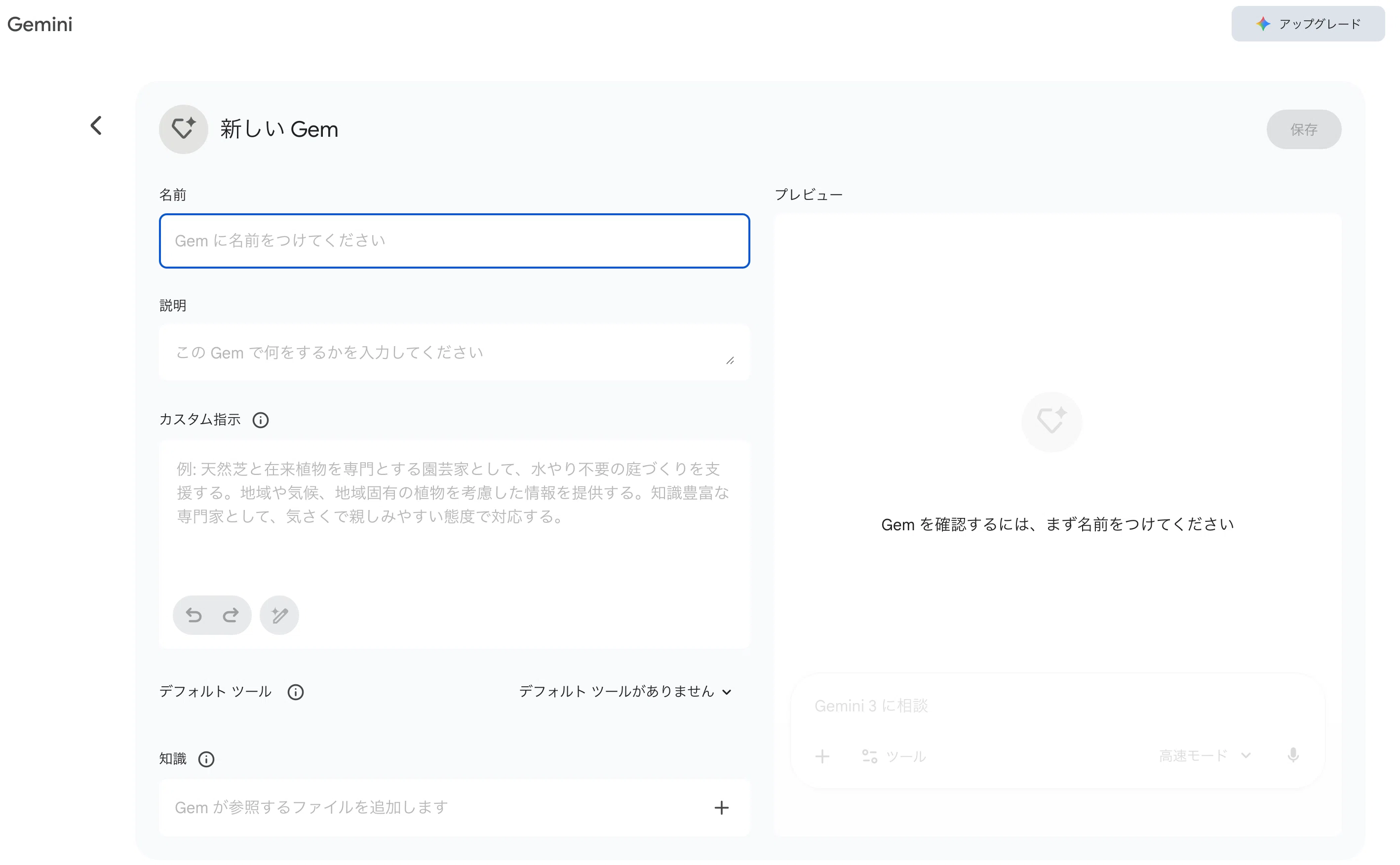This screenshot has height=865, width=1400.
Task: Click the ツール button in the preview
Action: tap(894, 756)
